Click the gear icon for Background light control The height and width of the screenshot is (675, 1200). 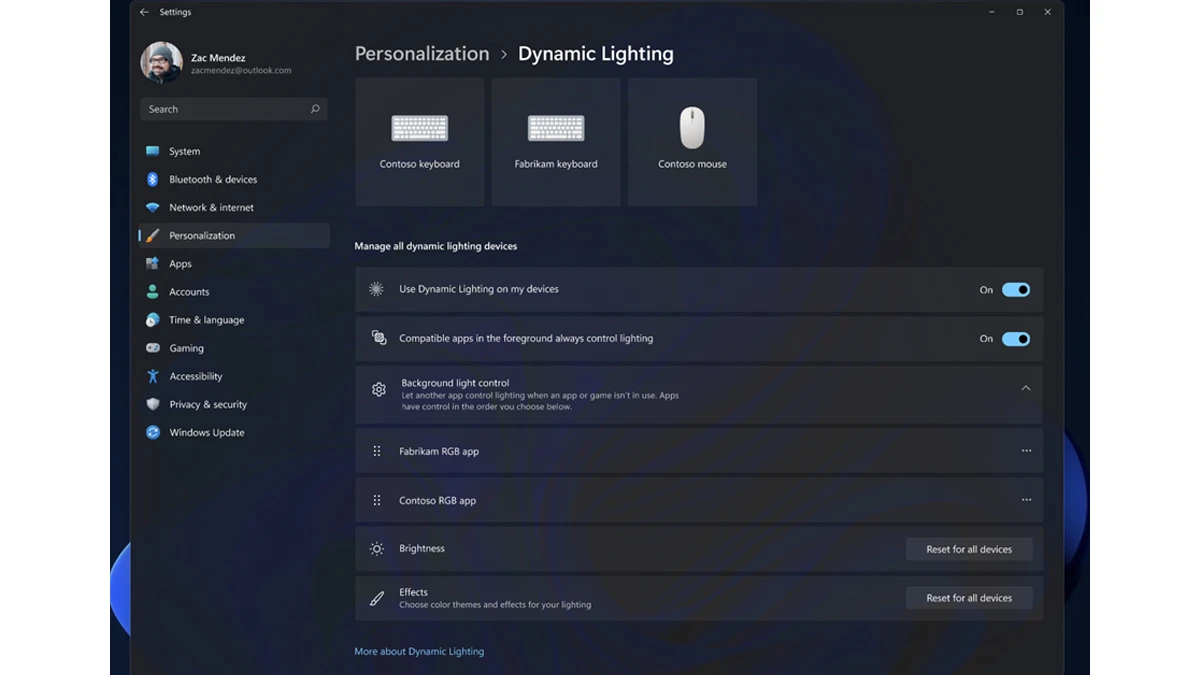[379, 389]
